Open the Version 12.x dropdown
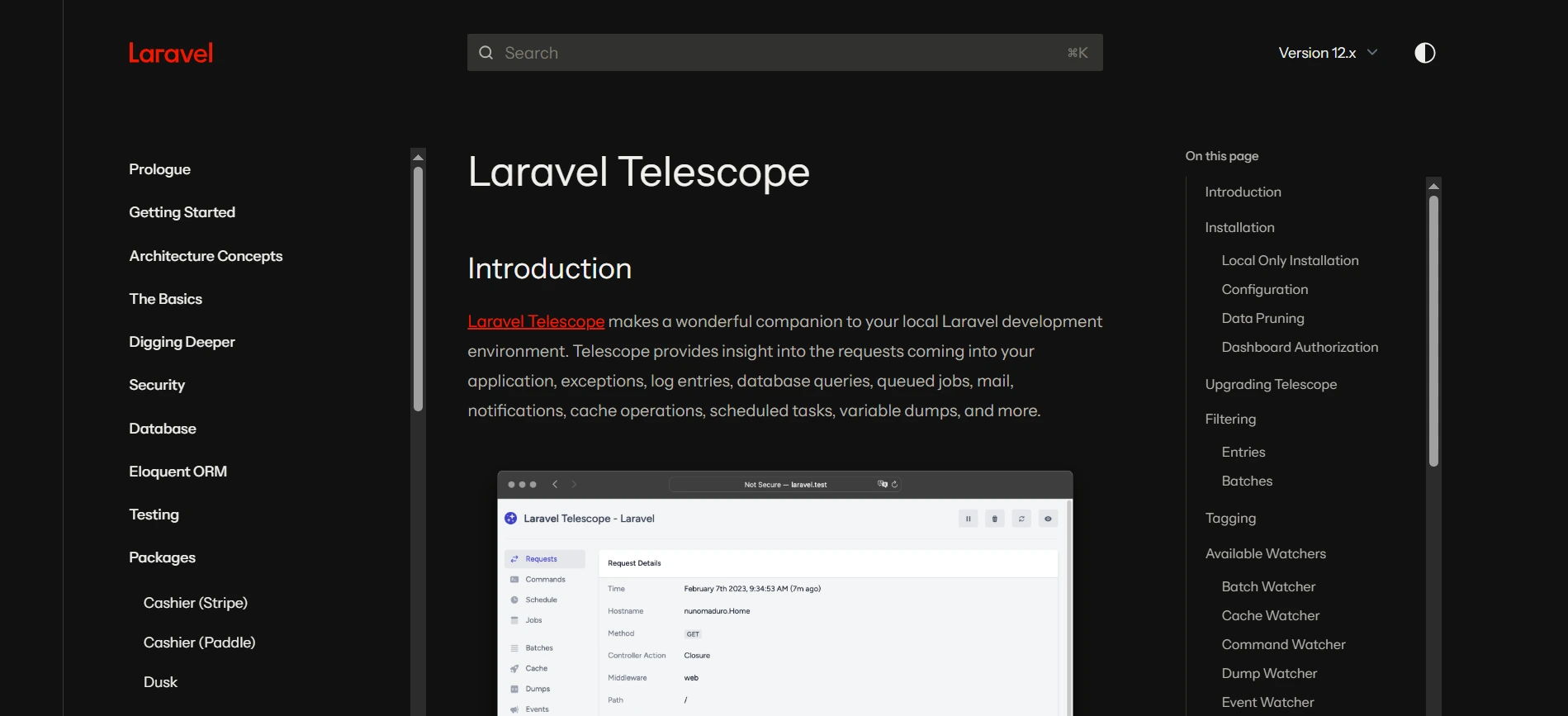This screenshot has height=716, width=1568. (1328, 53)
